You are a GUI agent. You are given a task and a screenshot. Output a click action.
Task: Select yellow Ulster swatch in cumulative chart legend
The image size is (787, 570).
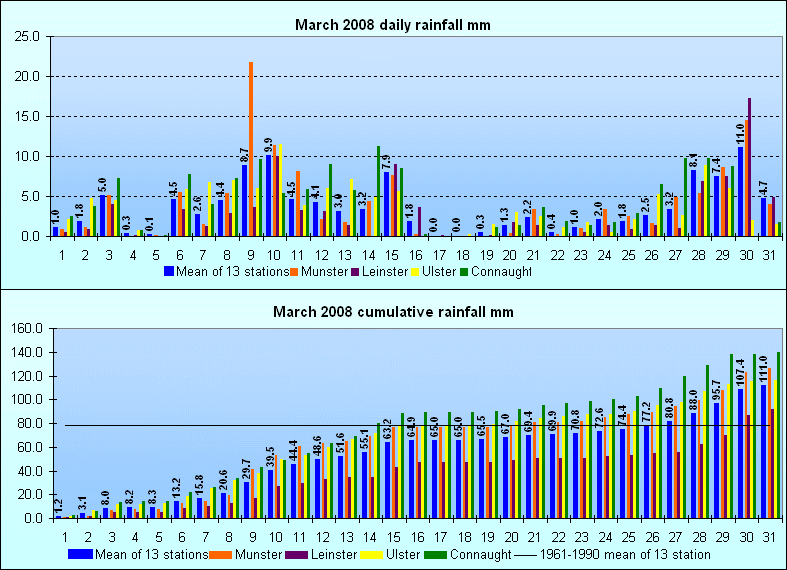[x=372, y=554]
